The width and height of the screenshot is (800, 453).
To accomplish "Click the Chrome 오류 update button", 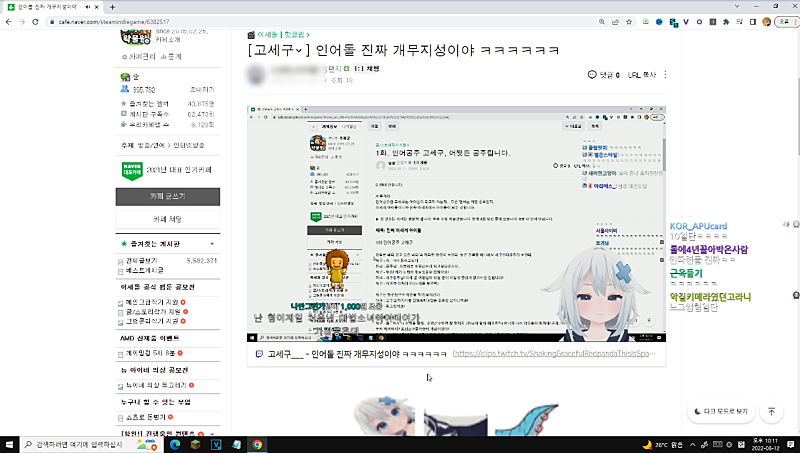I will coord(786,22).
